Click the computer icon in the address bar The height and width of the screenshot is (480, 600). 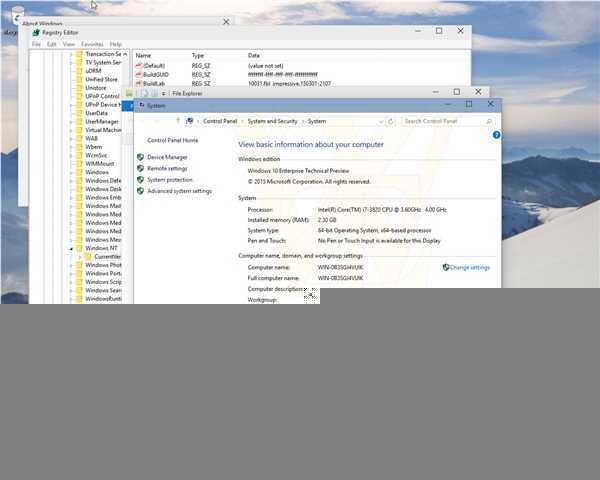189,121
